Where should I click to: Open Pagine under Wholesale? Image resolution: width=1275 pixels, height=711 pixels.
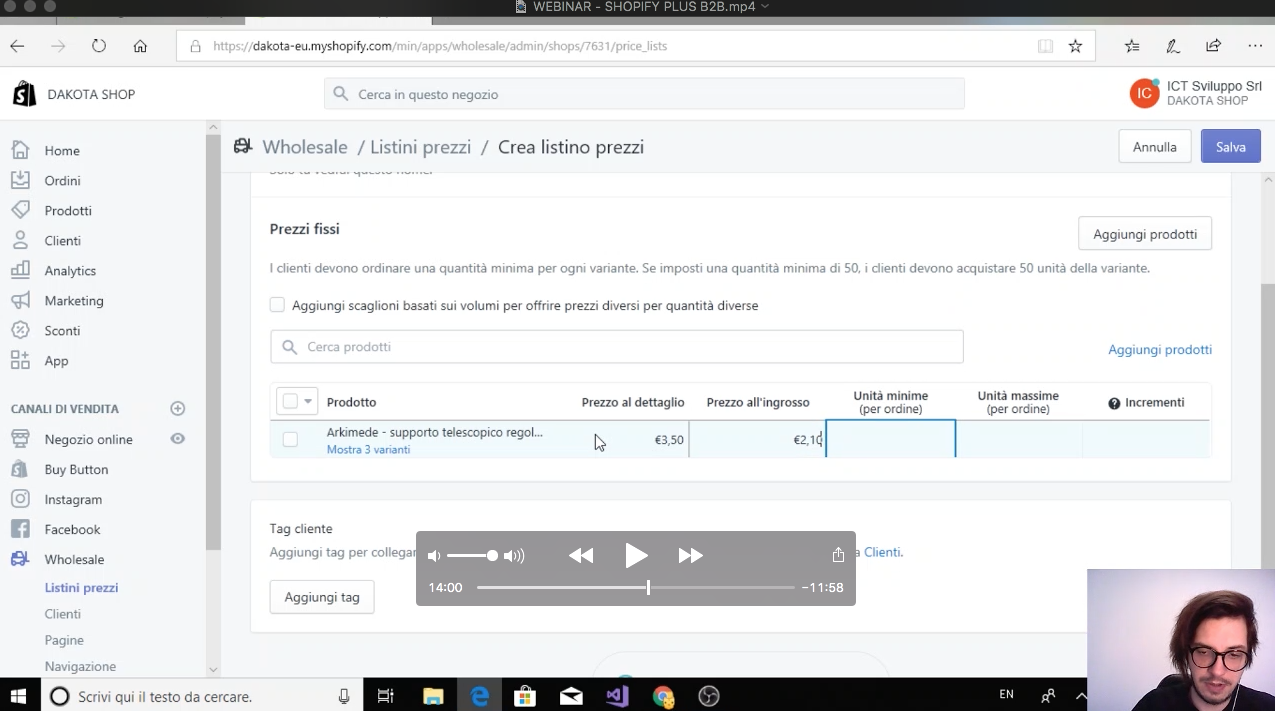64,640
